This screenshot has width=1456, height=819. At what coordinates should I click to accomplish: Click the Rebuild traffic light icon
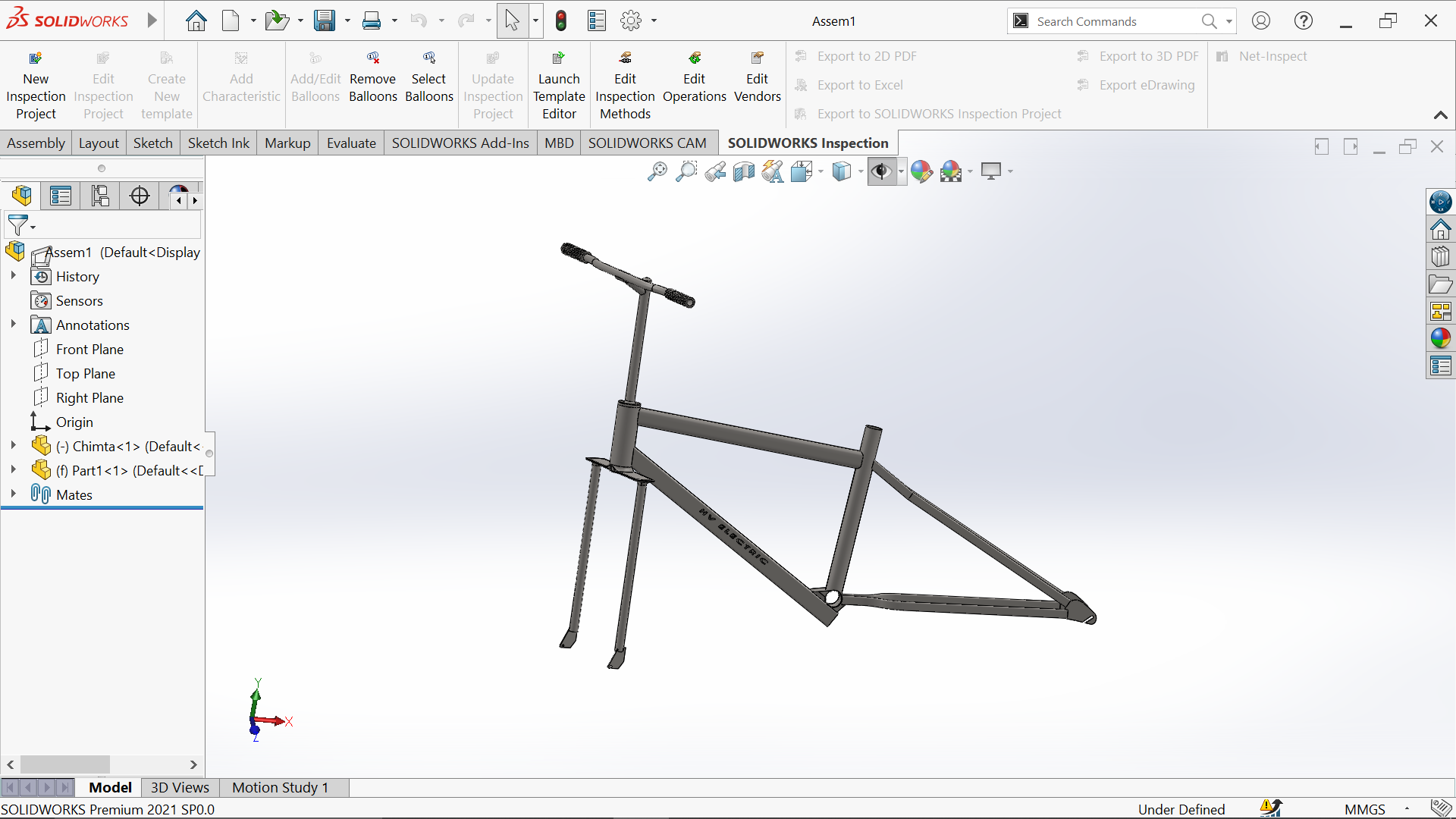click(x=561, y=20)
